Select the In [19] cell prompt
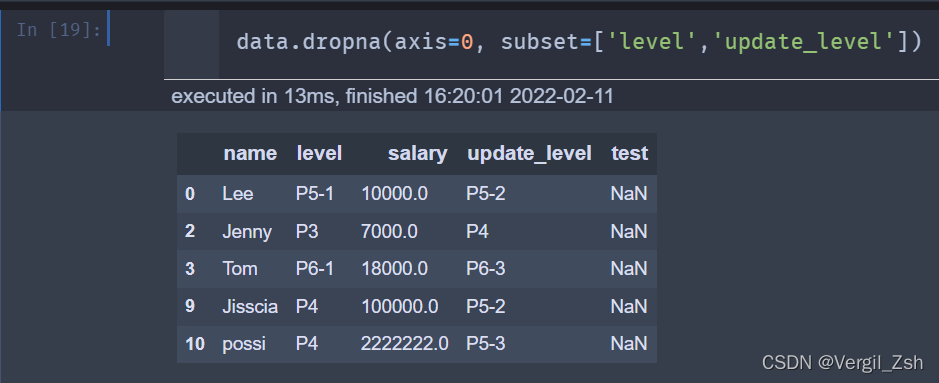939x383 pixels. (59, 29)
